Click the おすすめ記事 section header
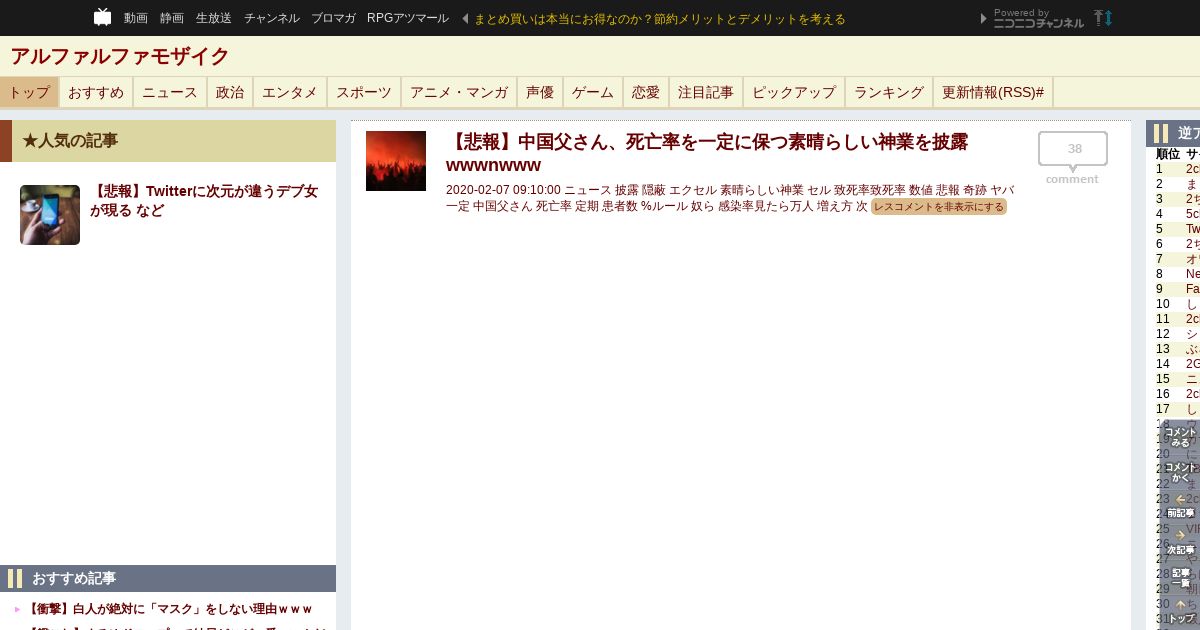This screenshot has height=630, width=1200. click(x=168, y=578)
